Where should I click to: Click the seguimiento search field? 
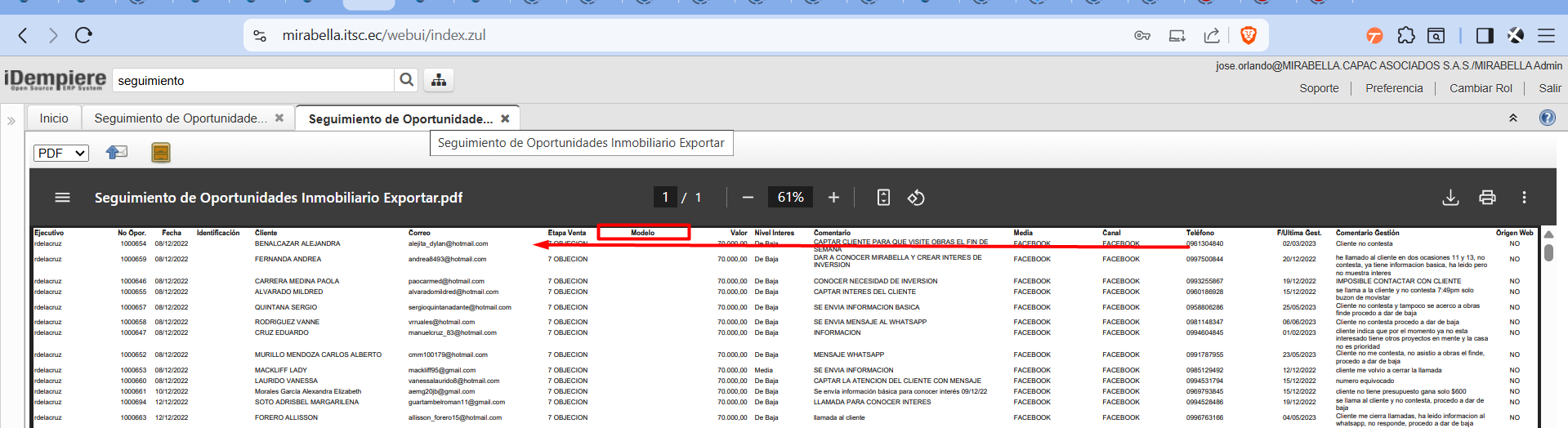click(253, 80)
